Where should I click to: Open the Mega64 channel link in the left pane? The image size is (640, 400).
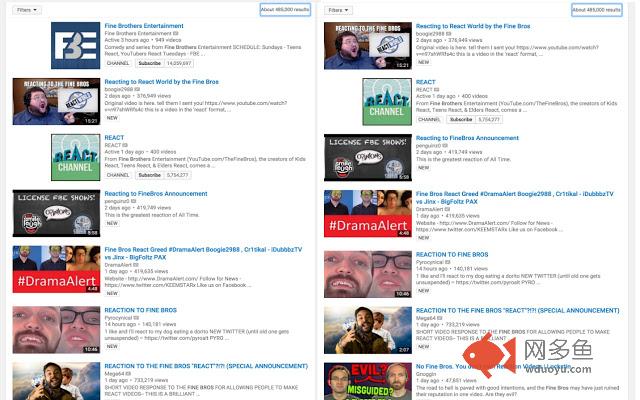coord(114,373)
